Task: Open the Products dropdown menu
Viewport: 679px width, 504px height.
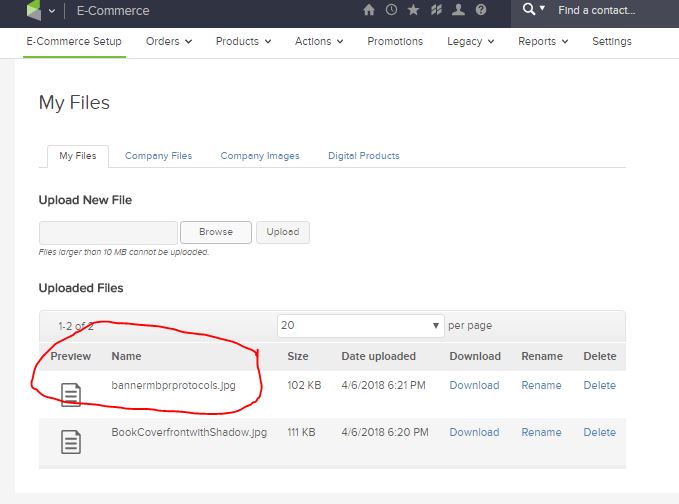Action: [x=243, y=41]
